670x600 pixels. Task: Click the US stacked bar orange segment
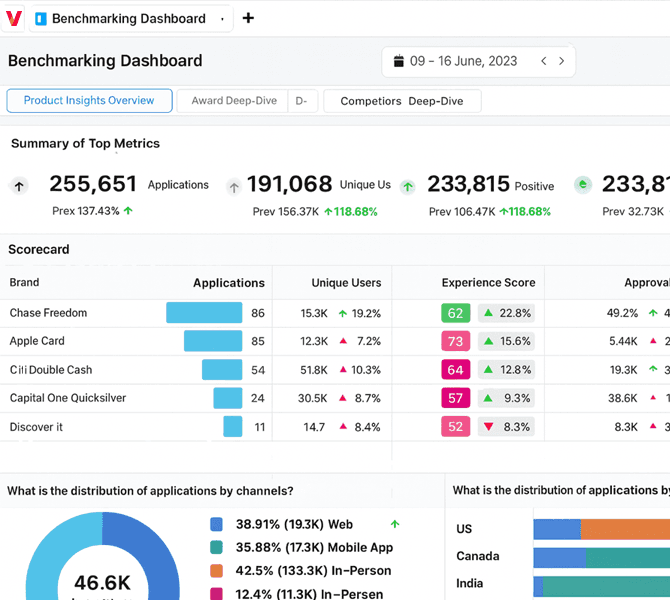coord(625,529)
